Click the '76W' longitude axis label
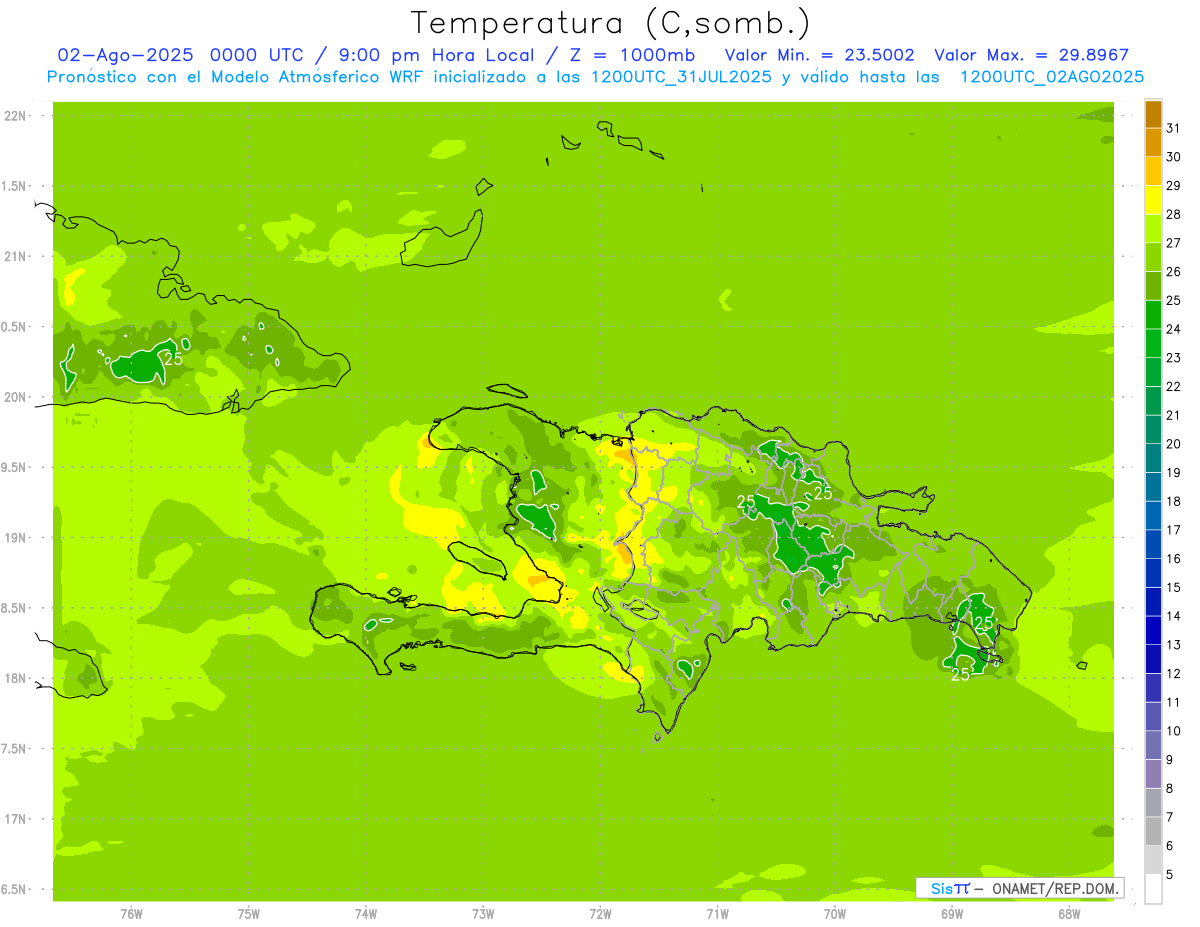 pos(131,914)
